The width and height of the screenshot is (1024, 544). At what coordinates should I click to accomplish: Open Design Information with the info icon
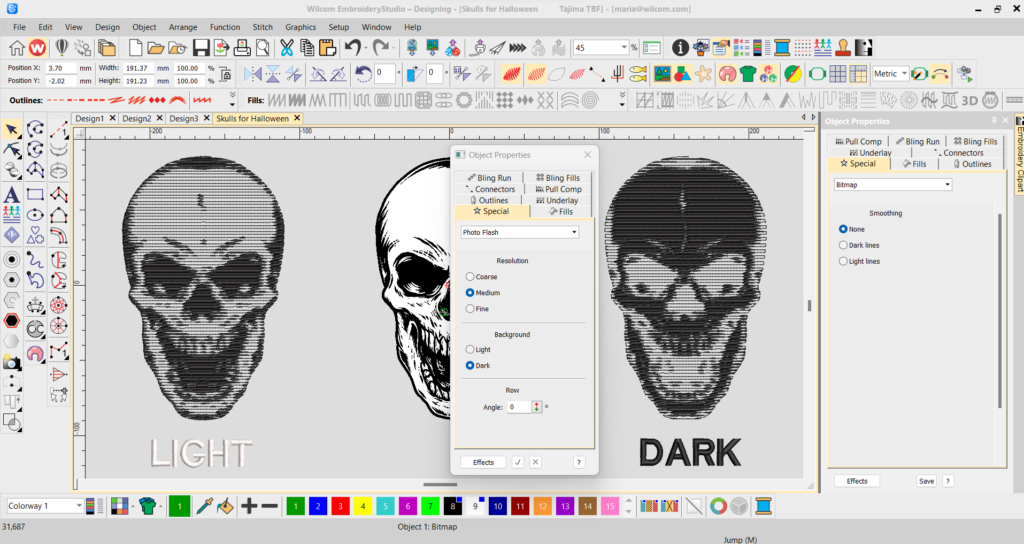tap(680, 47)
